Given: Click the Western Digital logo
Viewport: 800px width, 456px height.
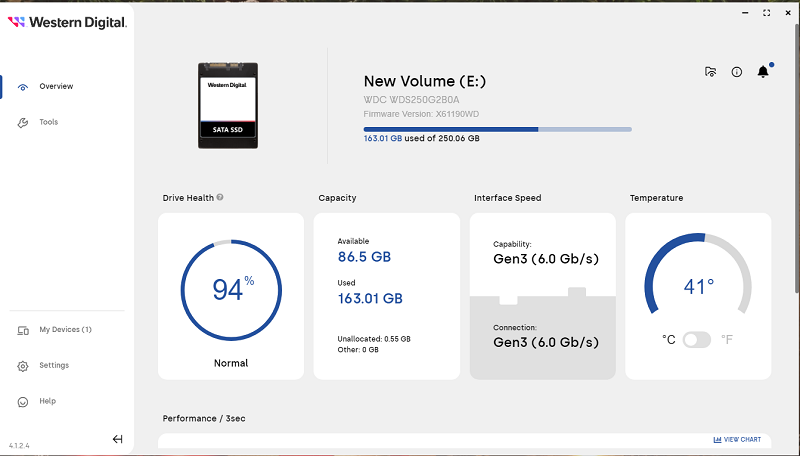Looking at the screenshot, I should click(x=67, y=22).
